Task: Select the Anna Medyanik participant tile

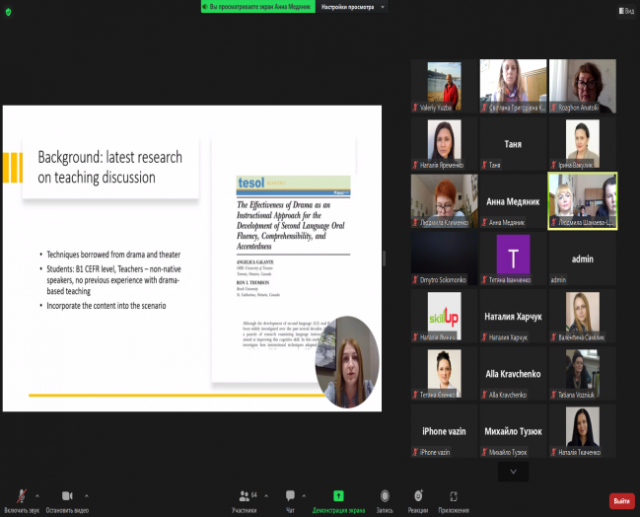Action: [x=513, y=201]
